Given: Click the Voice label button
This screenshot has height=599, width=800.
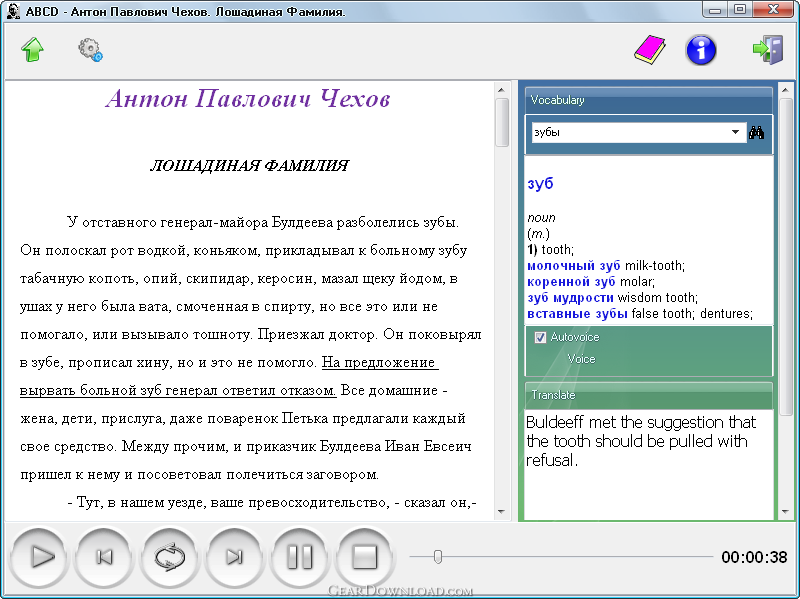Looking at the screenshot, I should pyautogui.click(x=581, y=359).
